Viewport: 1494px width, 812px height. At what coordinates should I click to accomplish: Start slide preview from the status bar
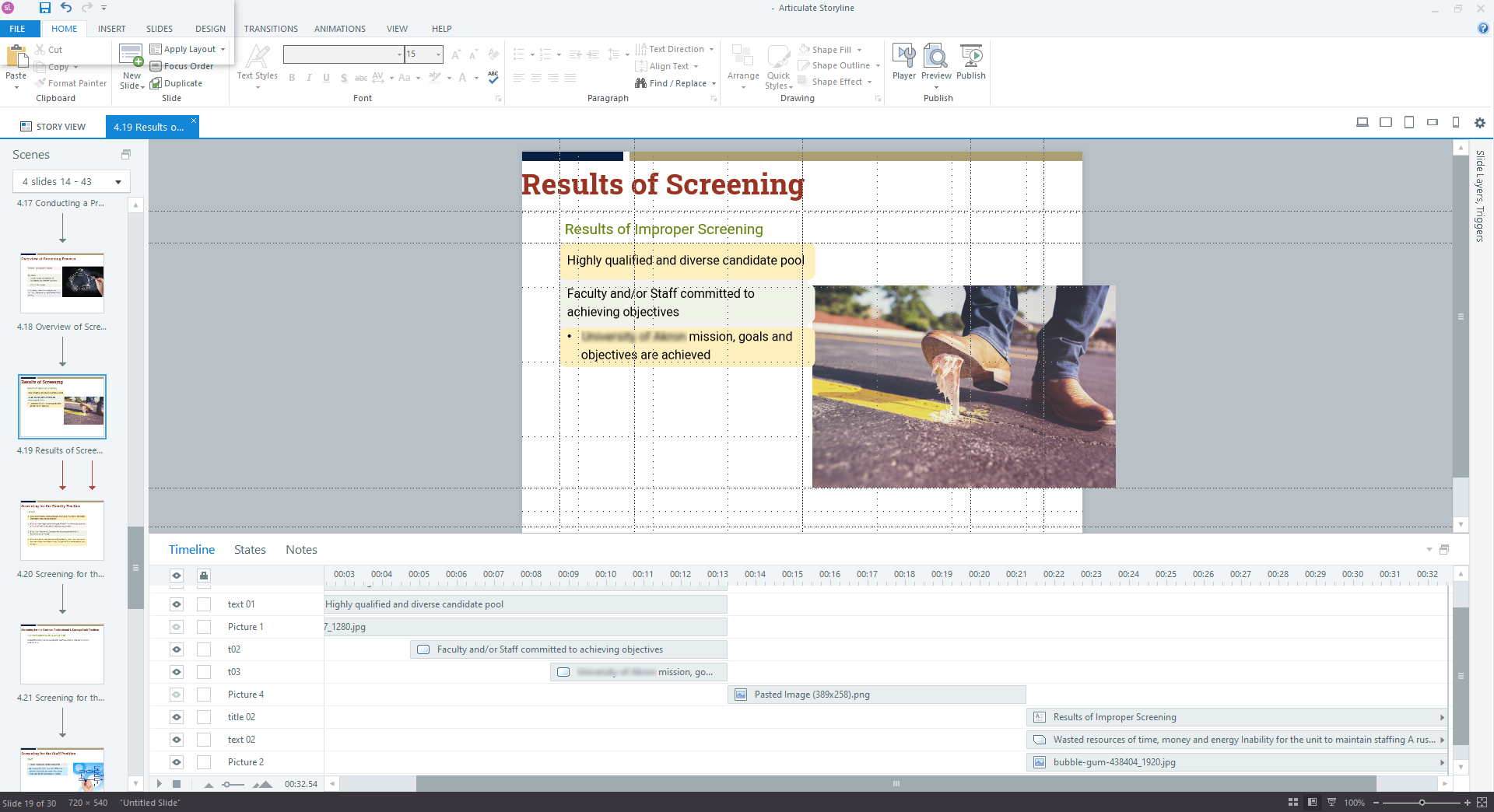tap(1331, 802)
